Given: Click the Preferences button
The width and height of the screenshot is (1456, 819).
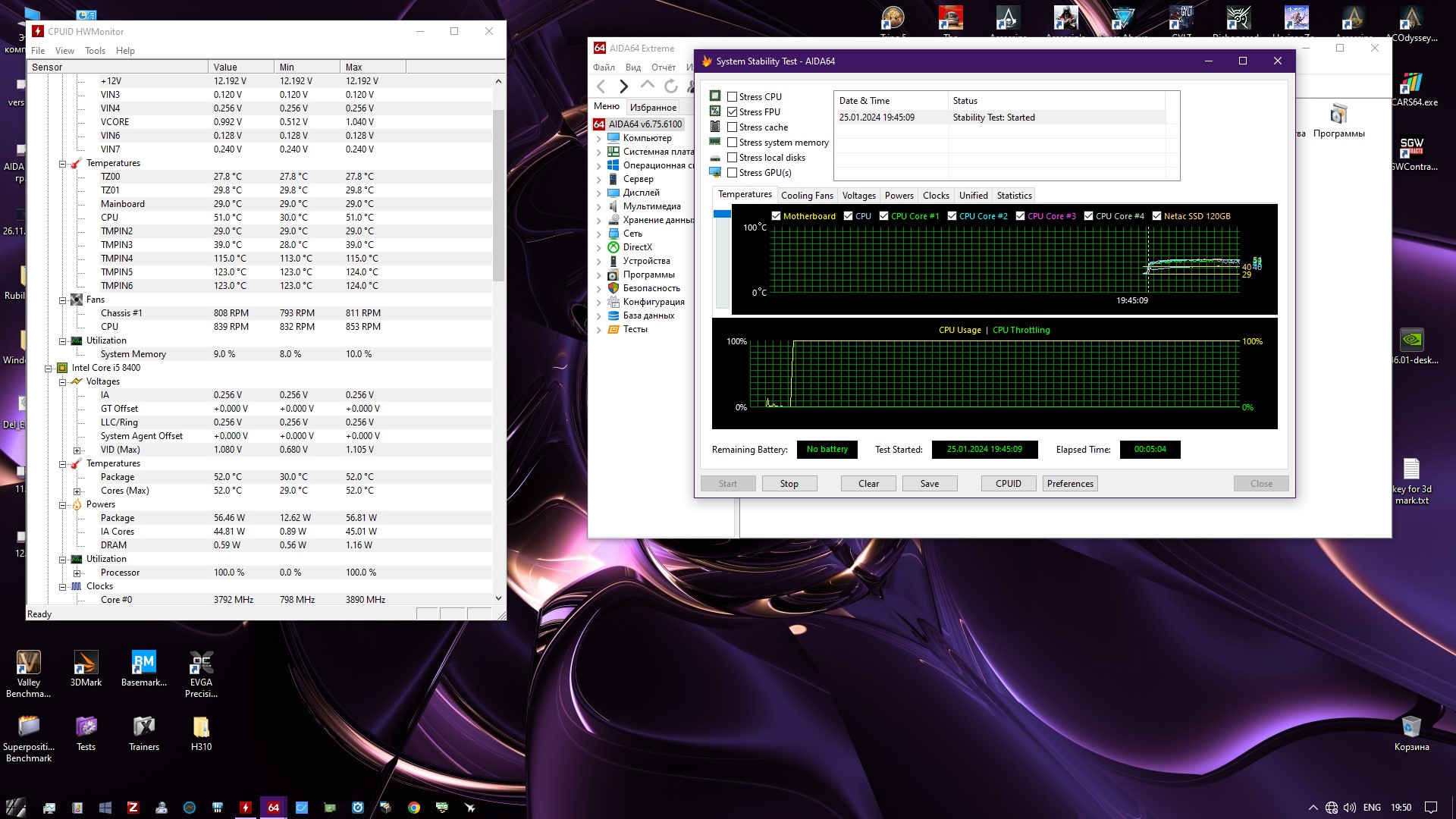Looking at the screenshot, I should (1069, 484).
